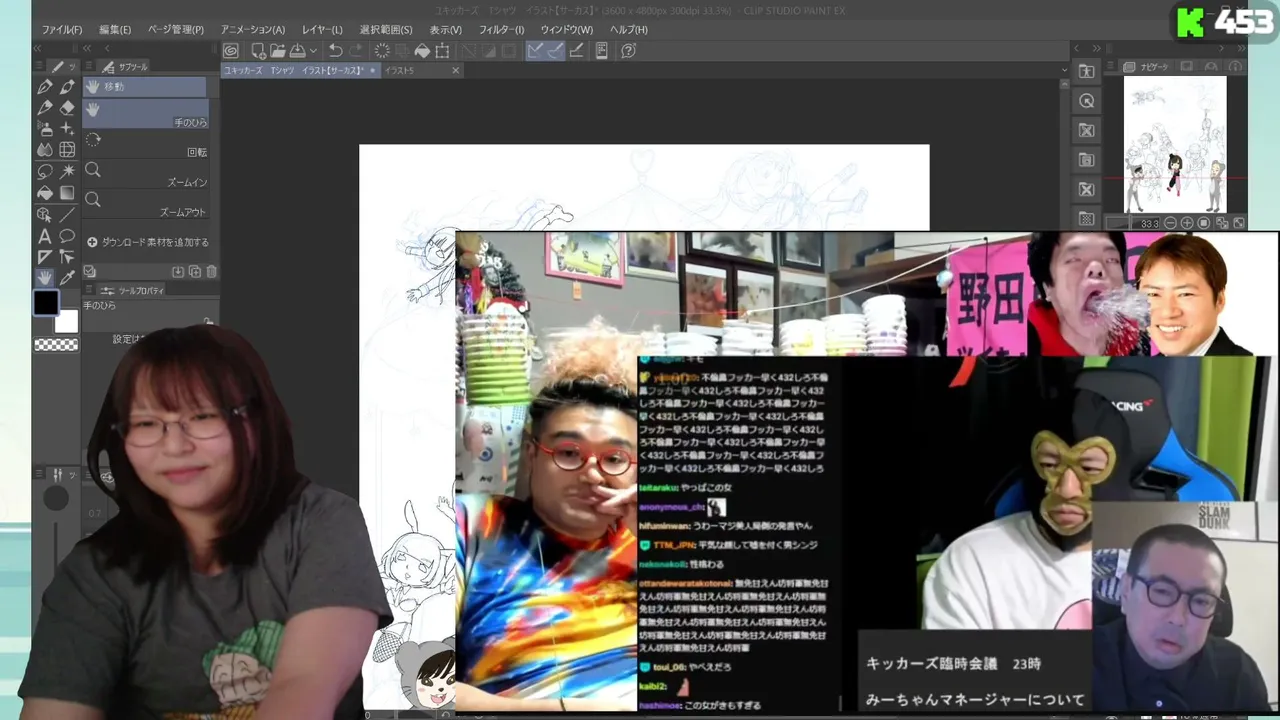Select the Text tool

point(45,236)
